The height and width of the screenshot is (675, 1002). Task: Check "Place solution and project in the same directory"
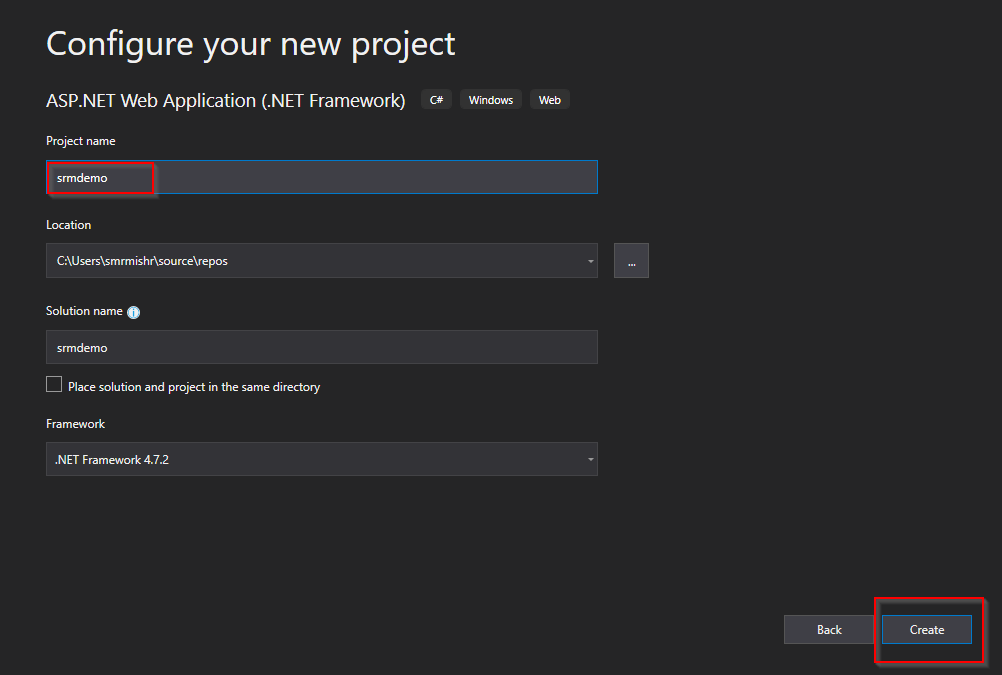[x=53, y=383]
